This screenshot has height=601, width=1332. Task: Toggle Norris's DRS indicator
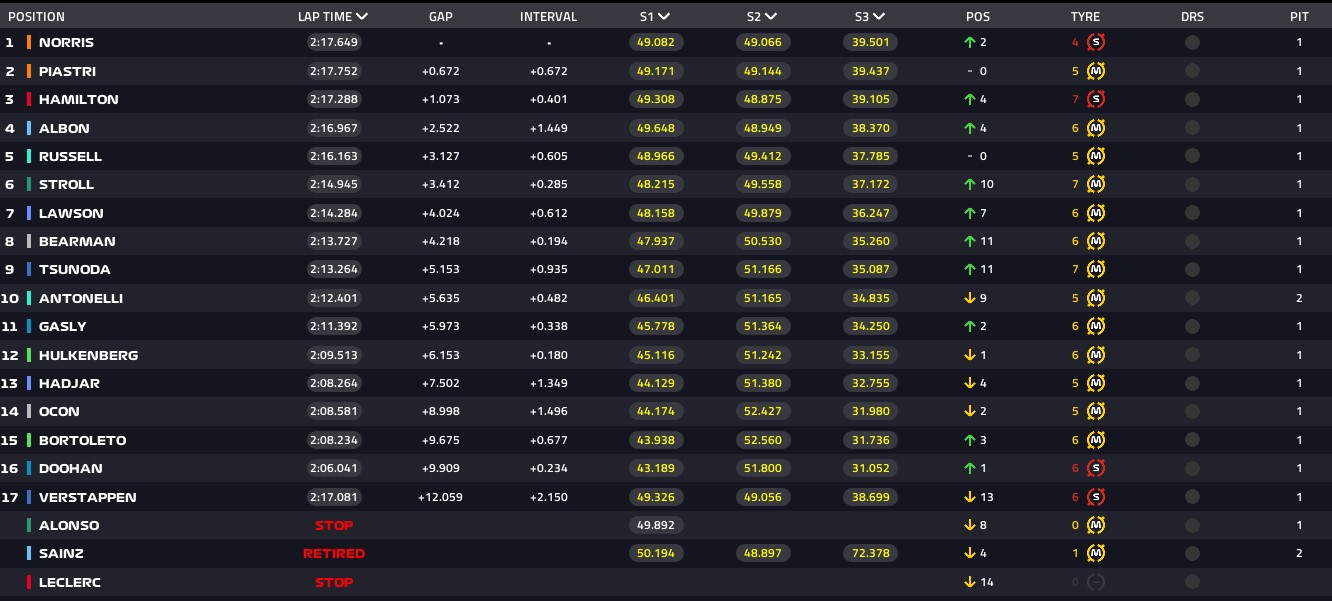[x=1192, y=43]
